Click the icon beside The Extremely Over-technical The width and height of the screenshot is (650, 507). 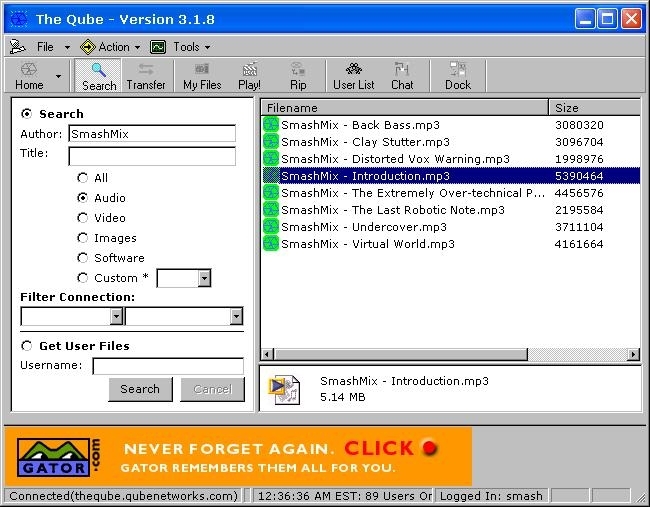tap(271, 193)
